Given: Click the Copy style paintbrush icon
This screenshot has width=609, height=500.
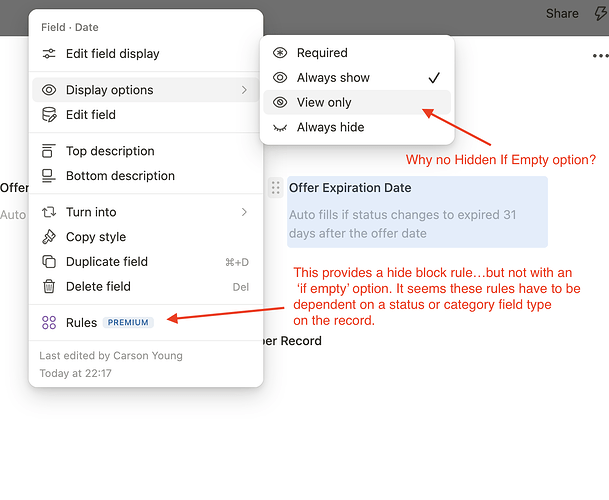Looking at the screenshot, I should pyautogui.click(x=49, y=237).
